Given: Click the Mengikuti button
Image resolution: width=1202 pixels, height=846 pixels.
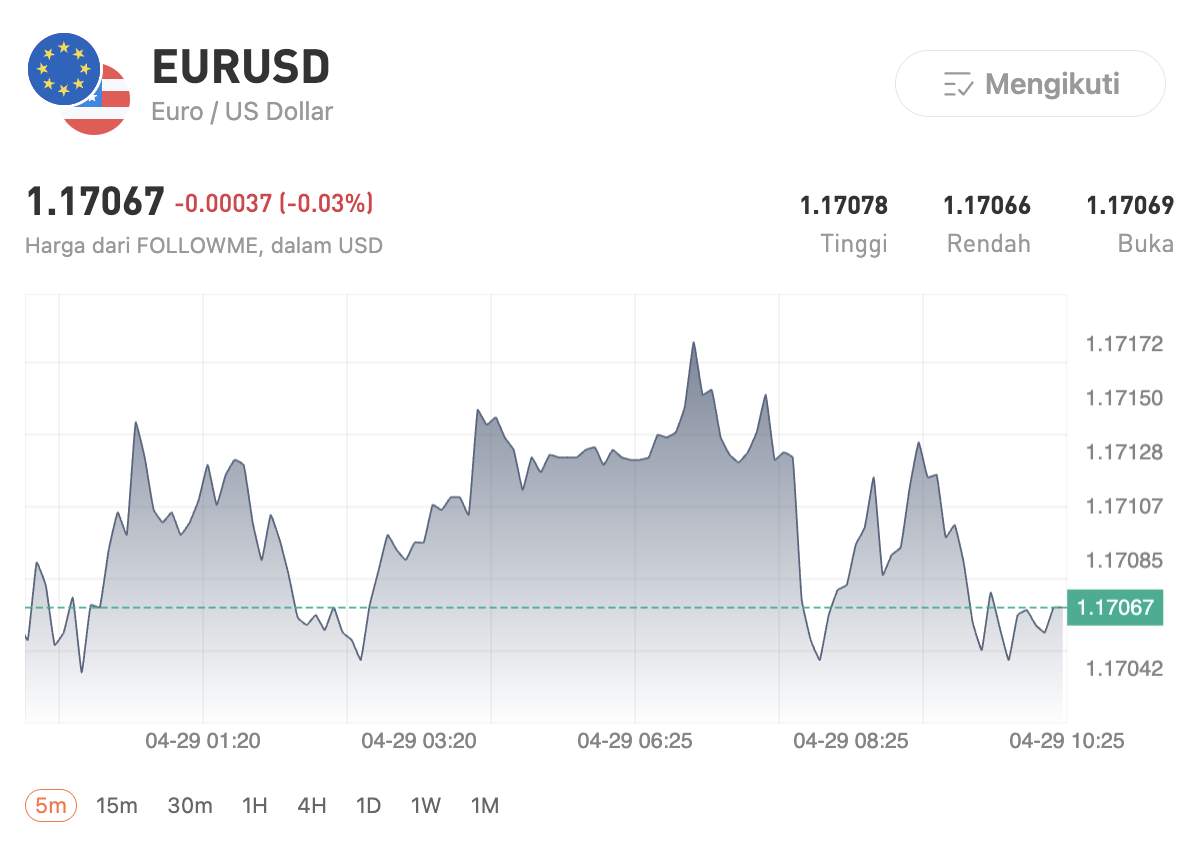Looking at the screenshot, I should point(1029,85).
